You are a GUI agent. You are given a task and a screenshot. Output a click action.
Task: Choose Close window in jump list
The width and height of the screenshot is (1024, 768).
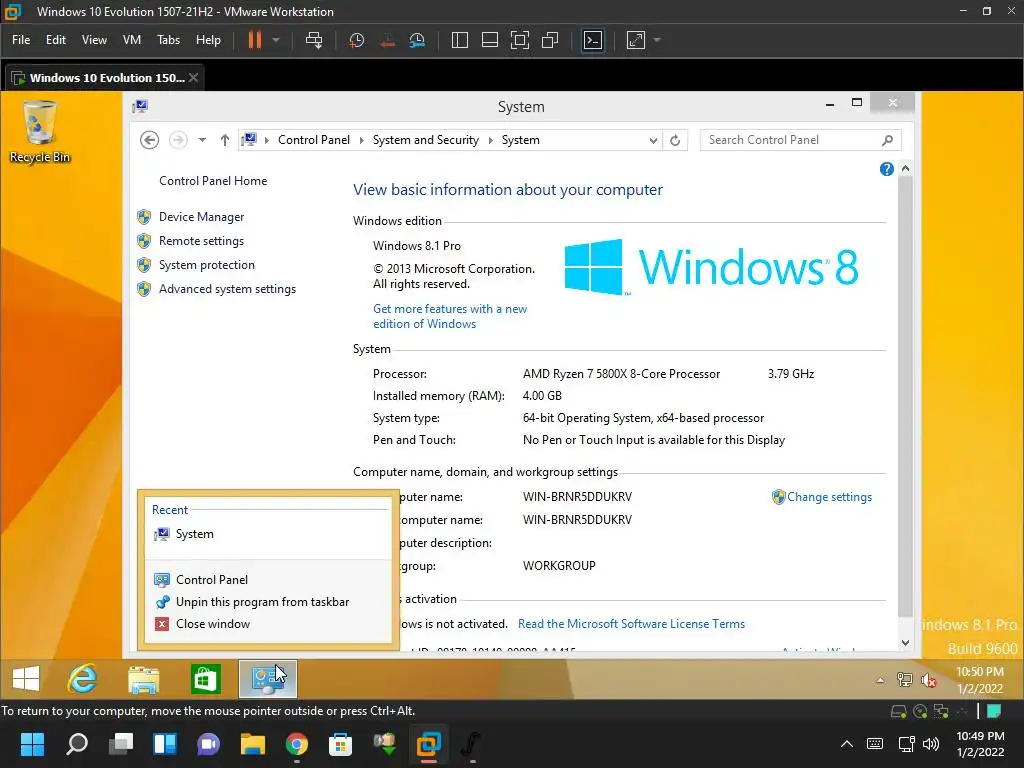point(266,624)
